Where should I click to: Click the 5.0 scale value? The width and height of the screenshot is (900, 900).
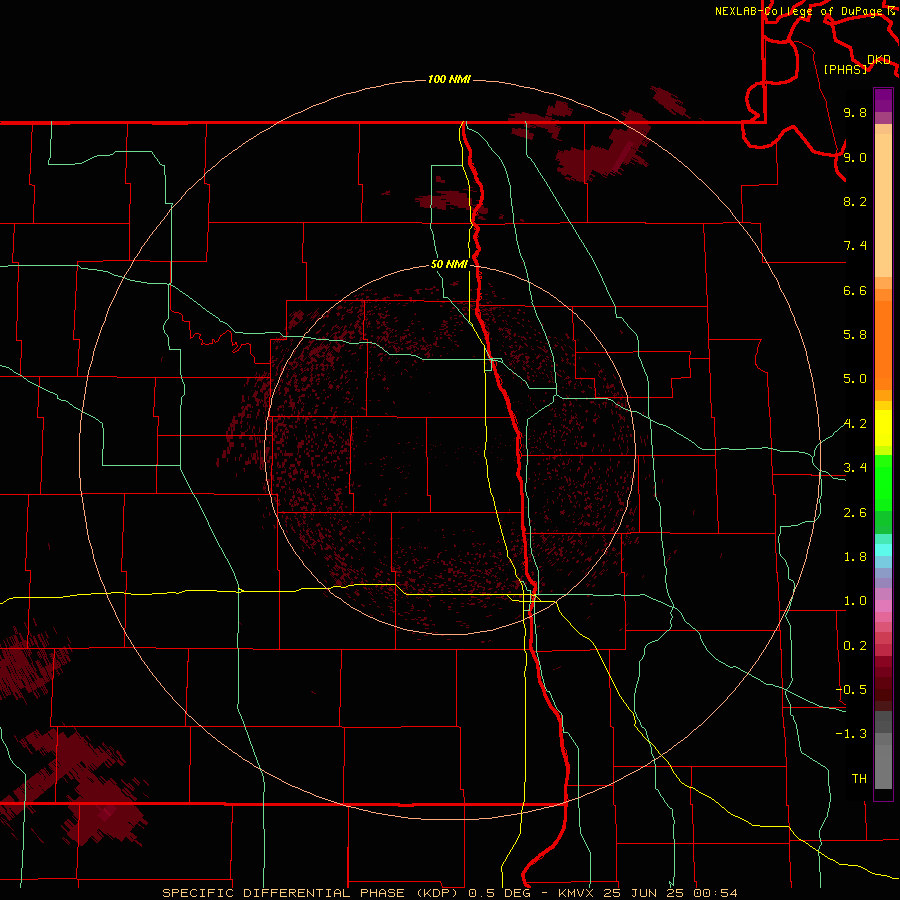point(855,379)
